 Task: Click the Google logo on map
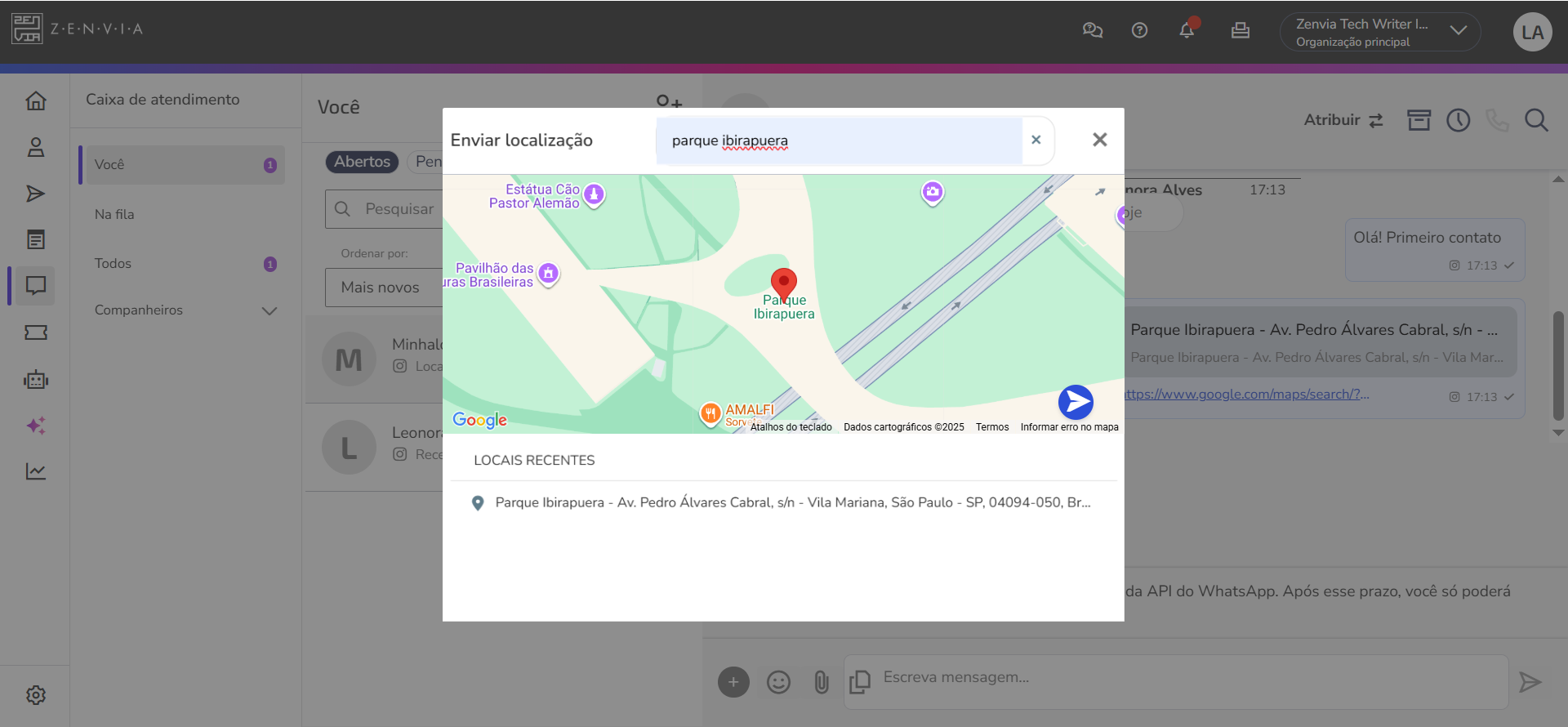(480, 420)
